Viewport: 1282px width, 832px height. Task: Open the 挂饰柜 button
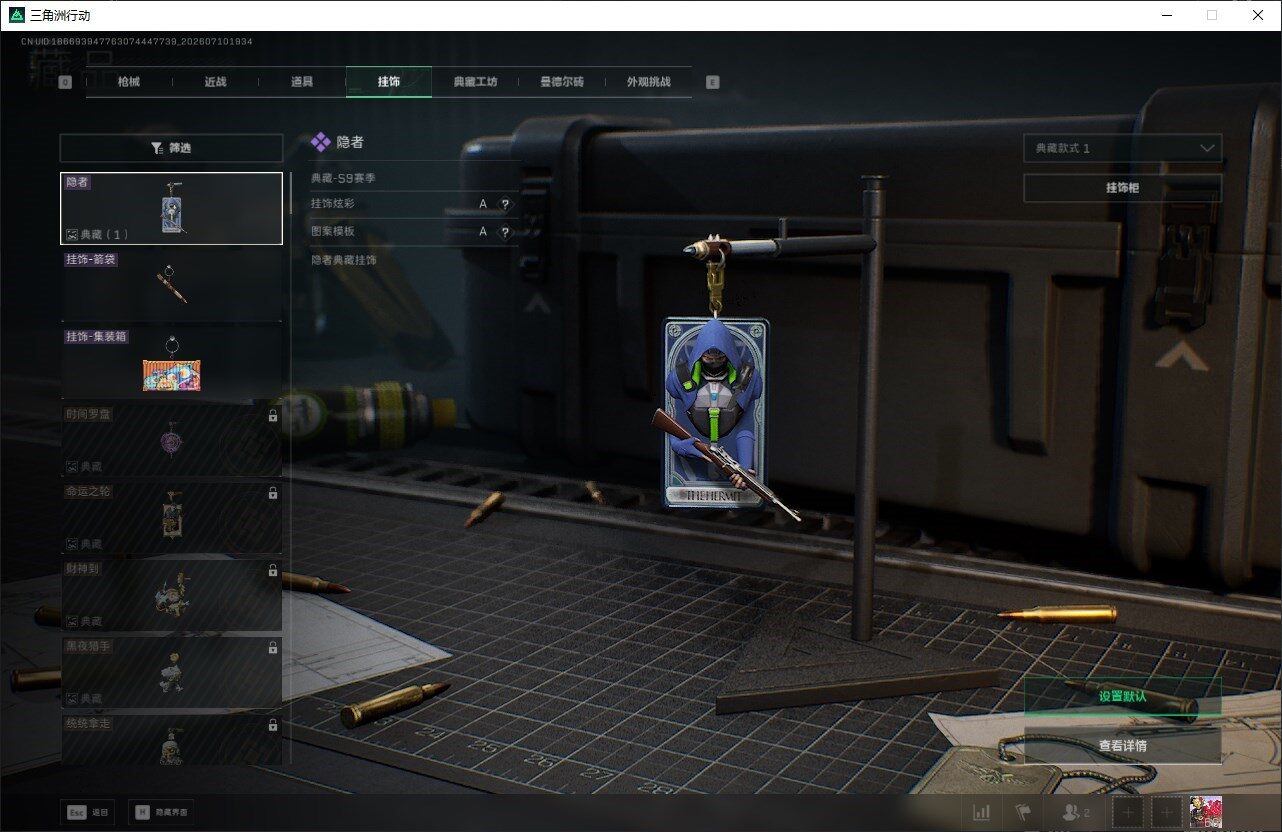[1122, 188]
